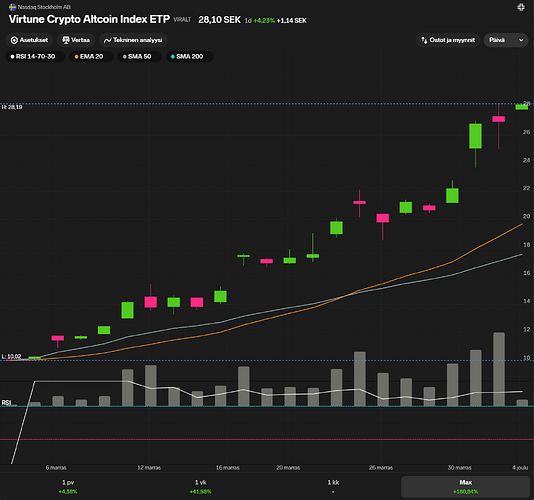Expand the Päivä interval dropdown
Screen dimensions: 534x500
506,40
